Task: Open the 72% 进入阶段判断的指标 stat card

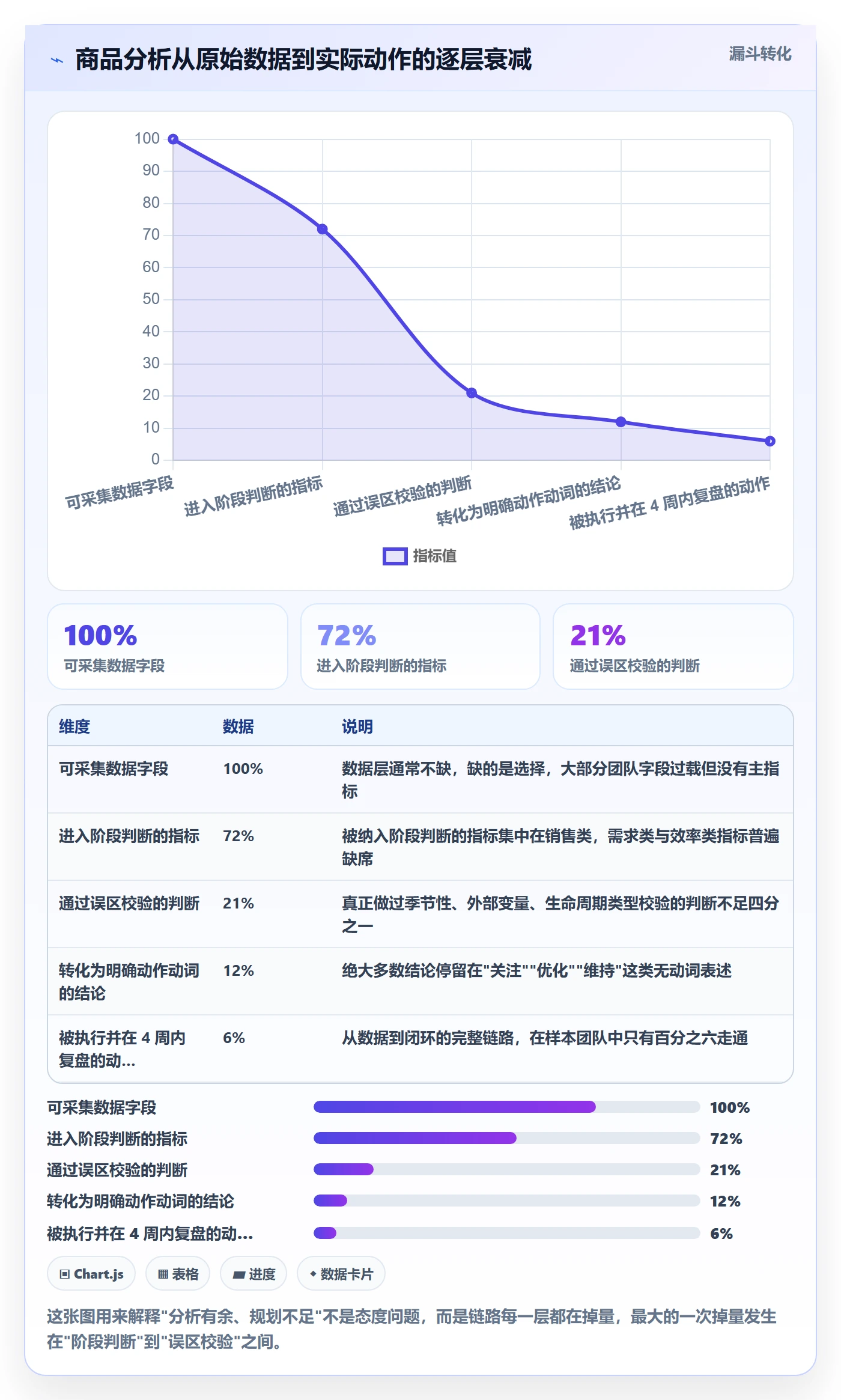Action: click(x=421, y=647)
